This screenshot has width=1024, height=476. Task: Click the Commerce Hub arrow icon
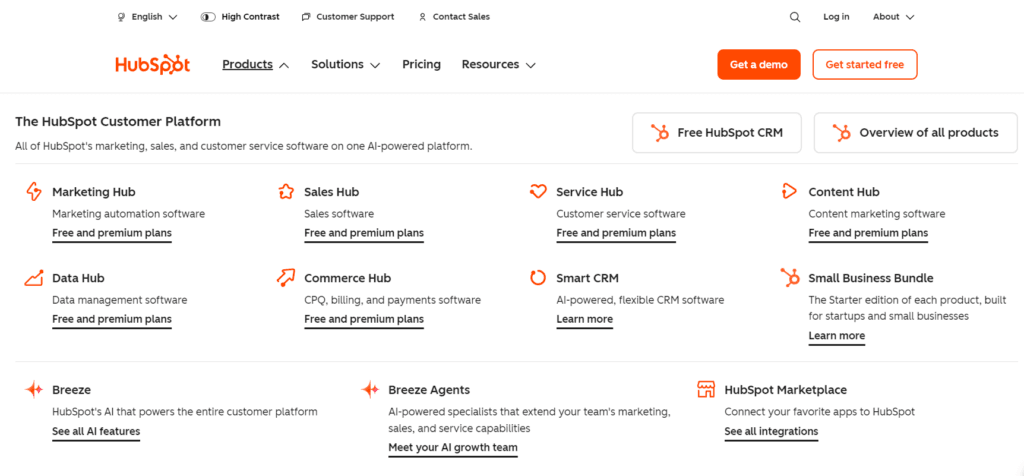coord(285,278)
